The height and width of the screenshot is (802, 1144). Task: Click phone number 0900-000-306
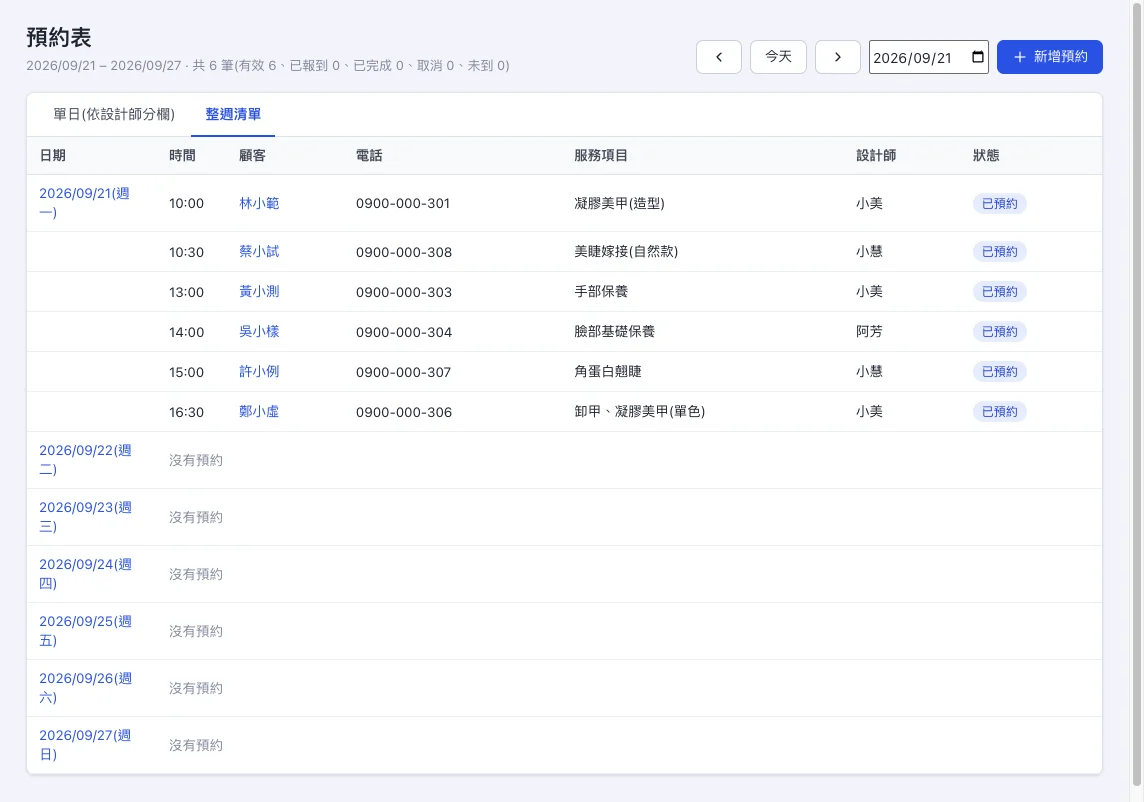pos(403,412)
